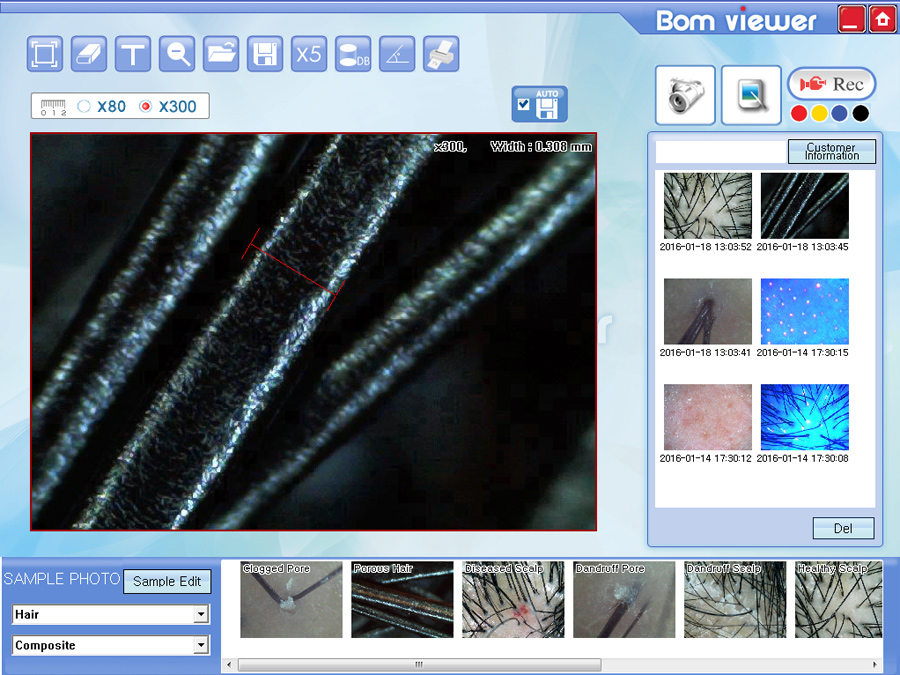
Task: Select the angle measurement tool
Action: (x=397, y=54)
